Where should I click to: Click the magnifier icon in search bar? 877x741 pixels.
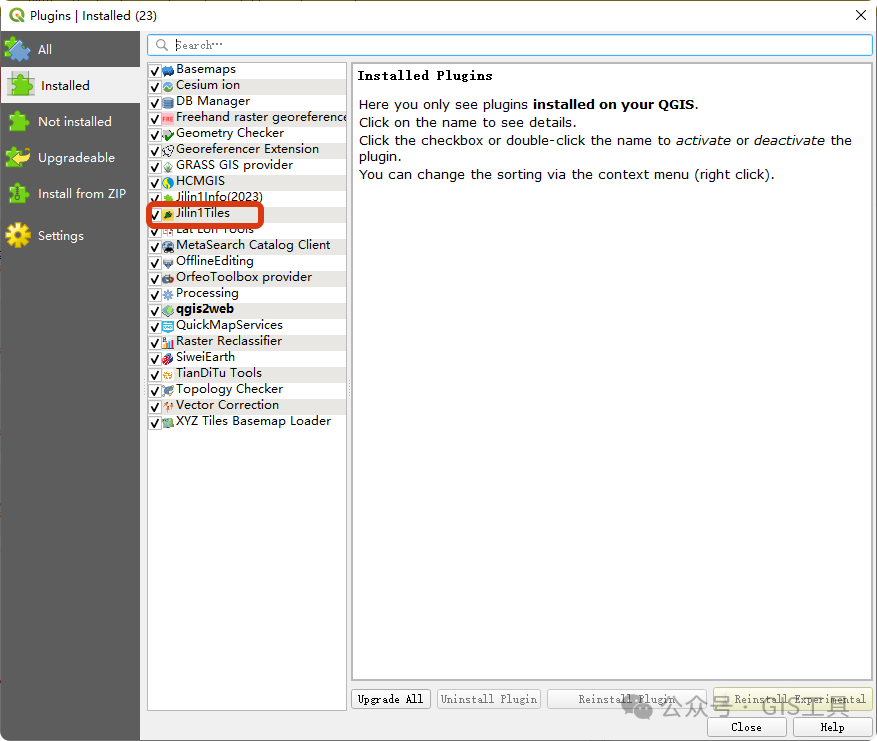pos(162,45)
